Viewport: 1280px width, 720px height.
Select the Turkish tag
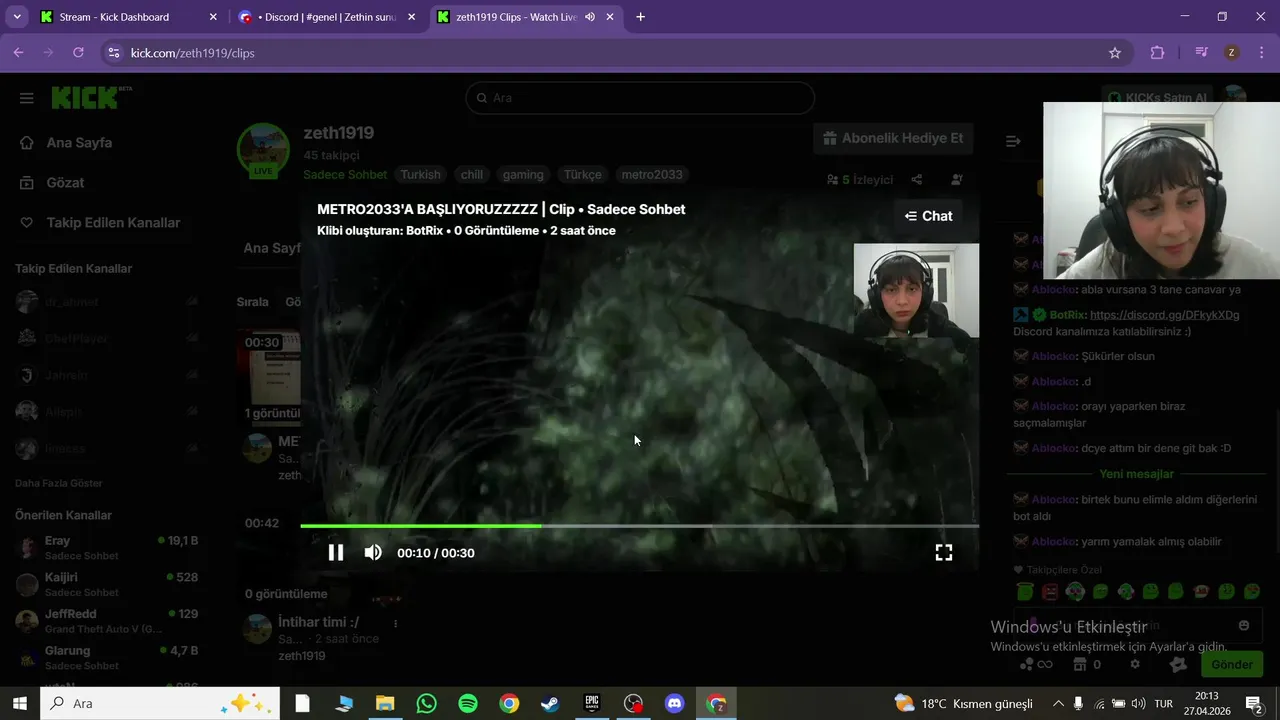click(x=421, y=175)
